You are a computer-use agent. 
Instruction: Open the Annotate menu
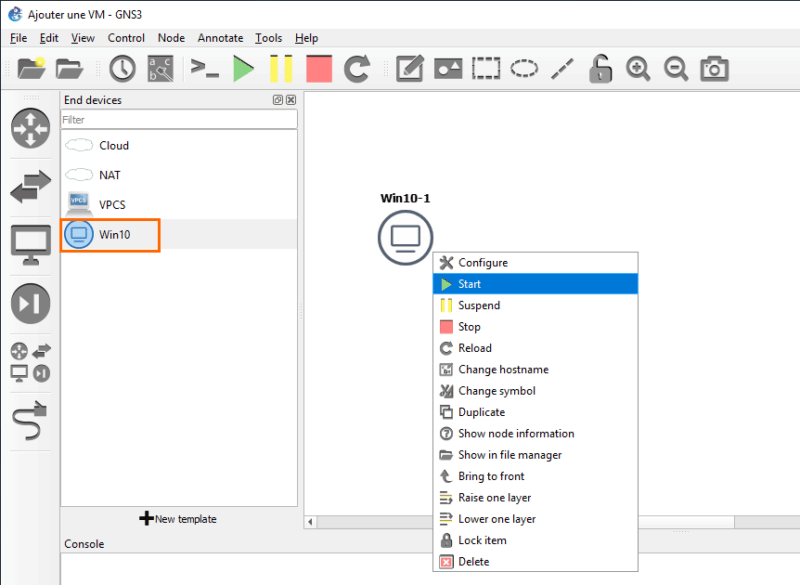(220, 38)
